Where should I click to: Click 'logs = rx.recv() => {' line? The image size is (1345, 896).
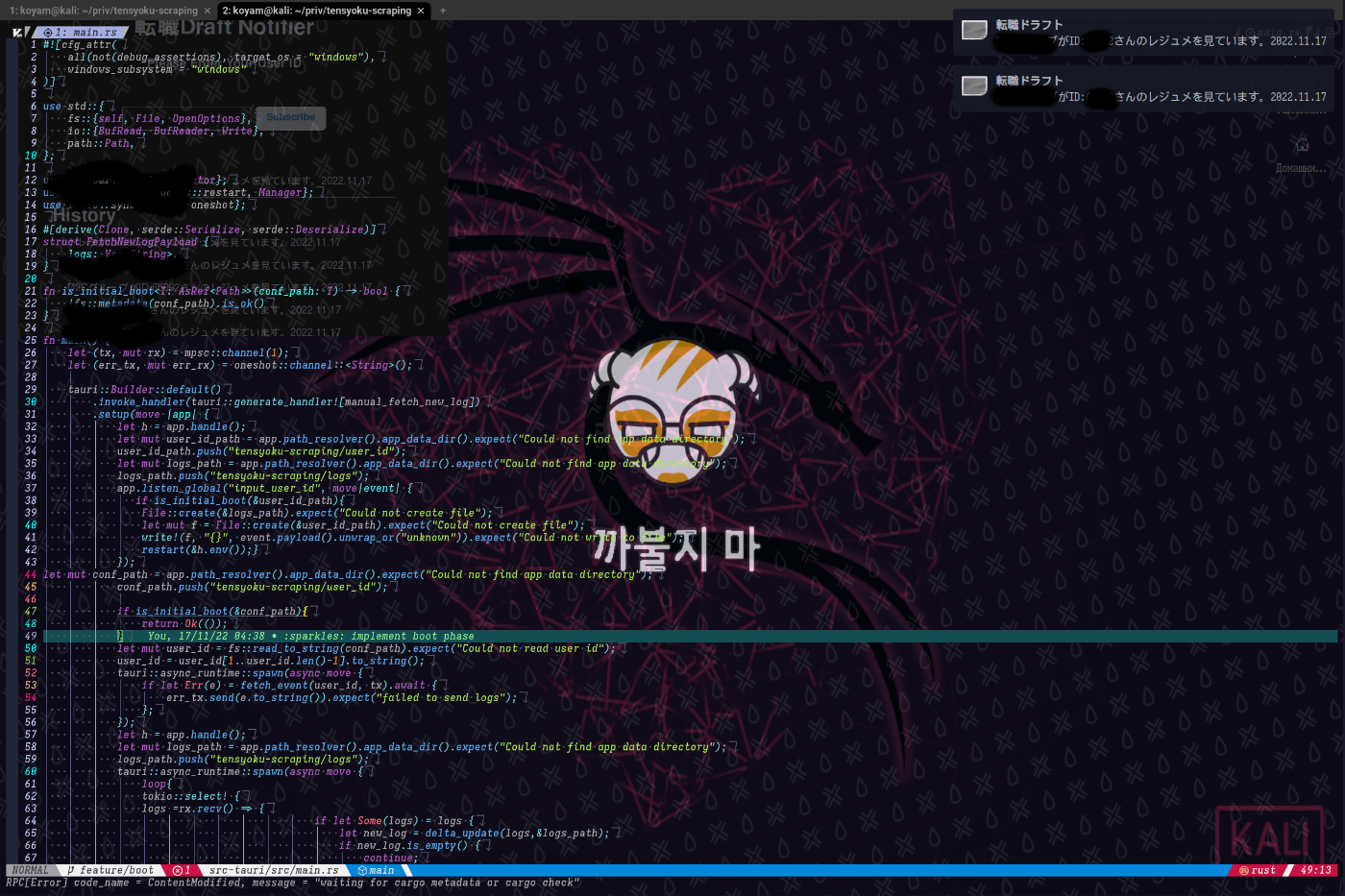coord(202,809)
